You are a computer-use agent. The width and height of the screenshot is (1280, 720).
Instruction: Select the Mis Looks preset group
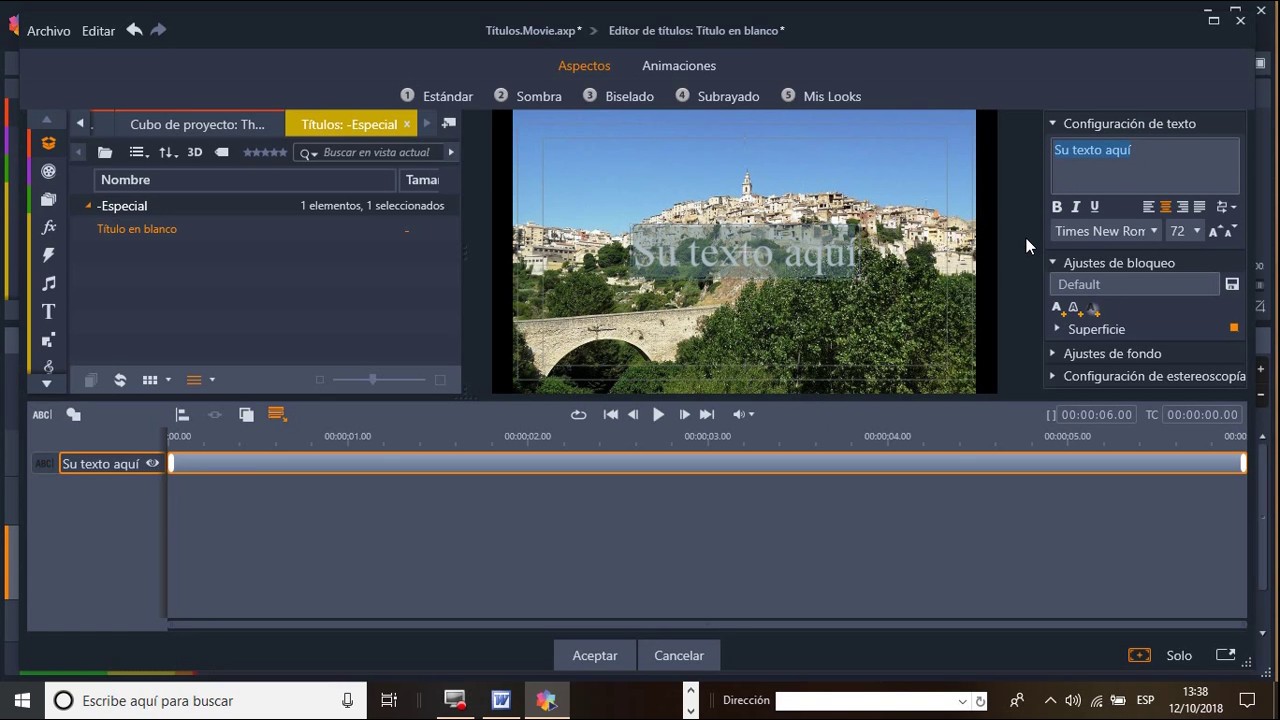821,96
